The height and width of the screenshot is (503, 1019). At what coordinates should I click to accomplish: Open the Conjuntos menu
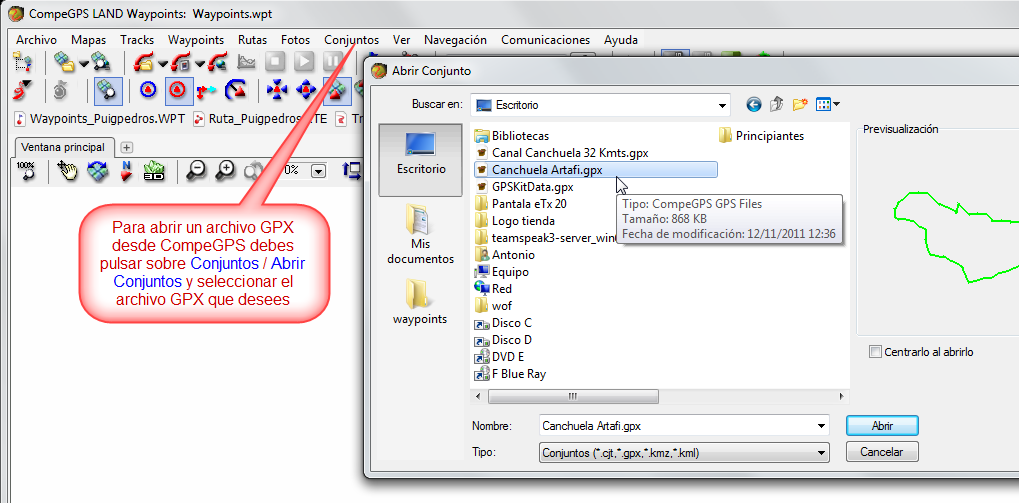click(352, 40)
